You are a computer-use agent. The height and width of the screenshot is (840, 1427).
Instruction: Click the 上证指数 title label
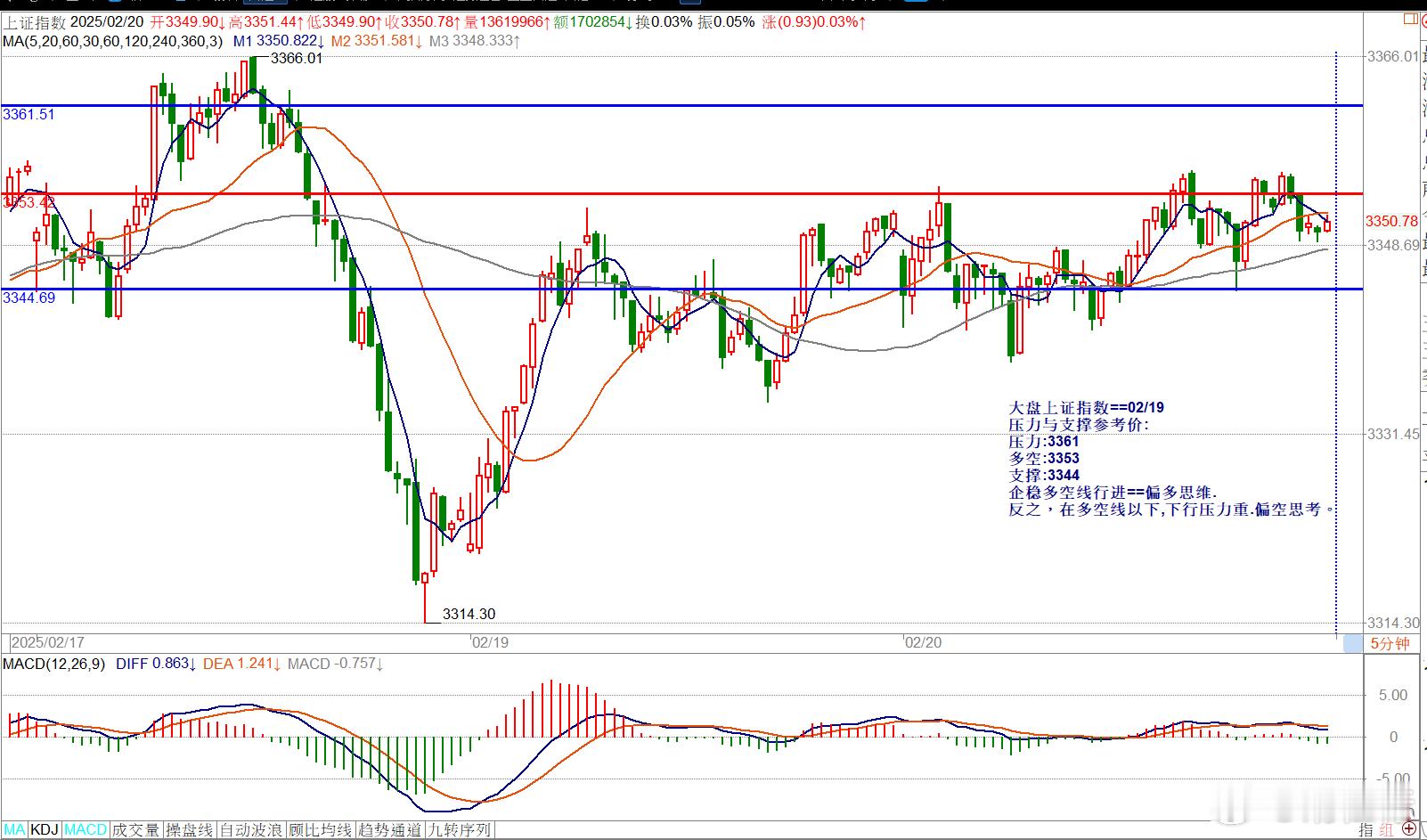click(34, 22)
